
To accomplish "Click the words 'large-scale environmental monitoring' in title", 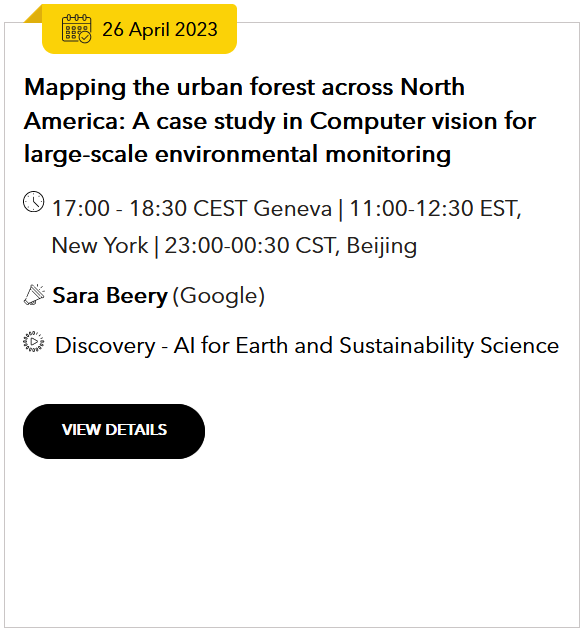I will coord(237,155).
